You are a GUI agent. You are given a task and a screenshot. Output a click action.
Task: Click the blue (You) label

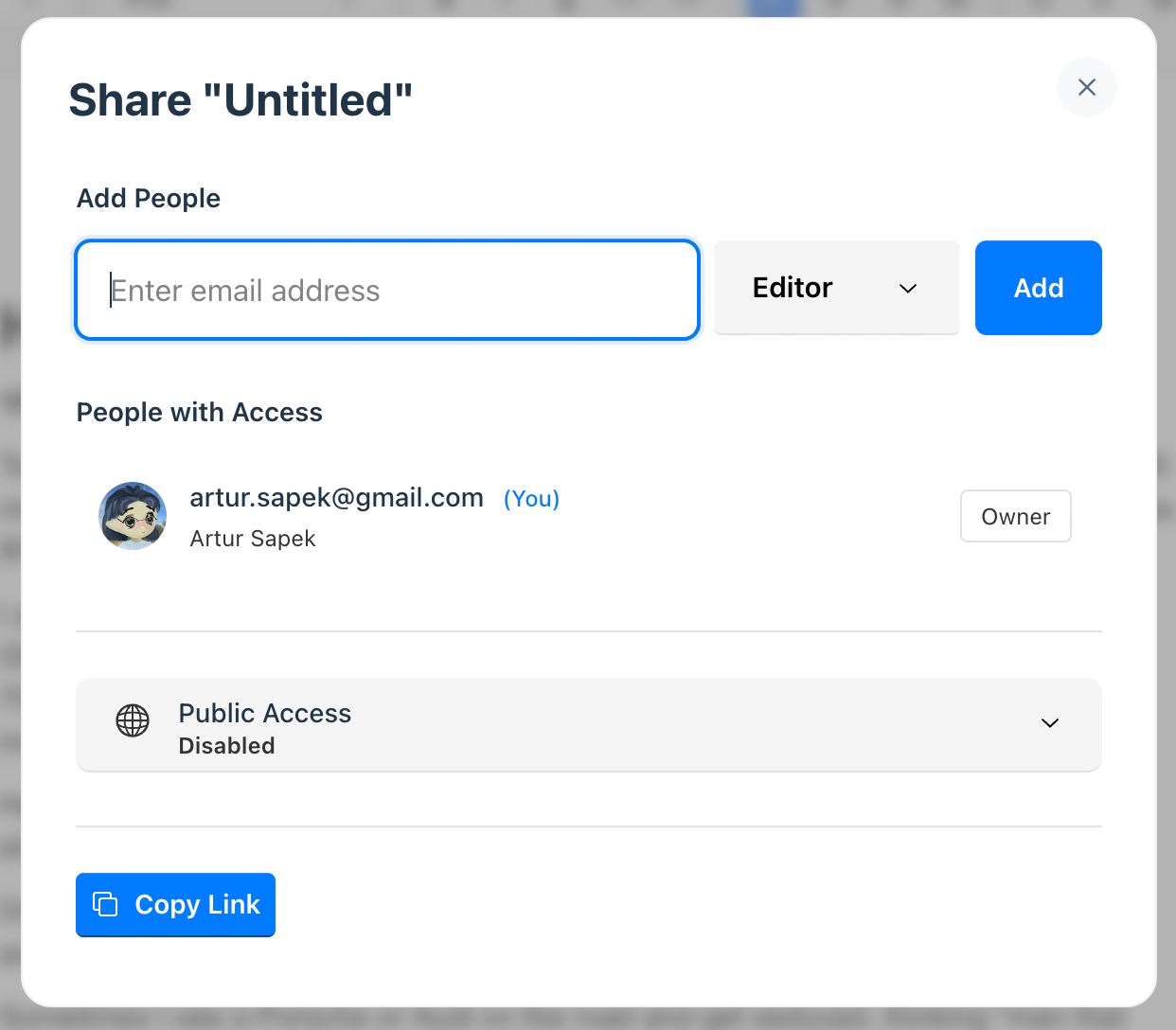(x=531, y=499)
